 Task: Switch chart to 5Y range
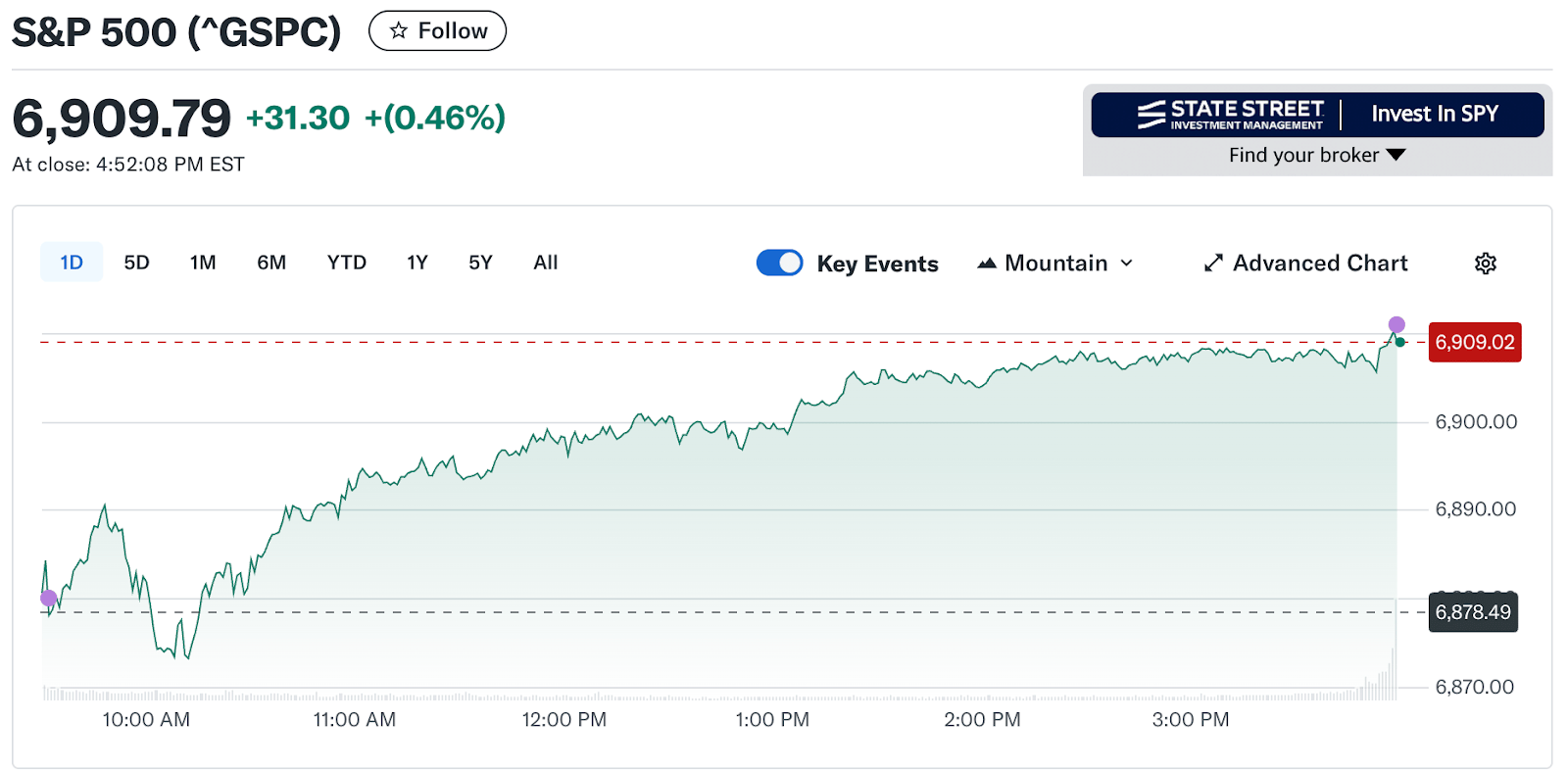[480, 263]
